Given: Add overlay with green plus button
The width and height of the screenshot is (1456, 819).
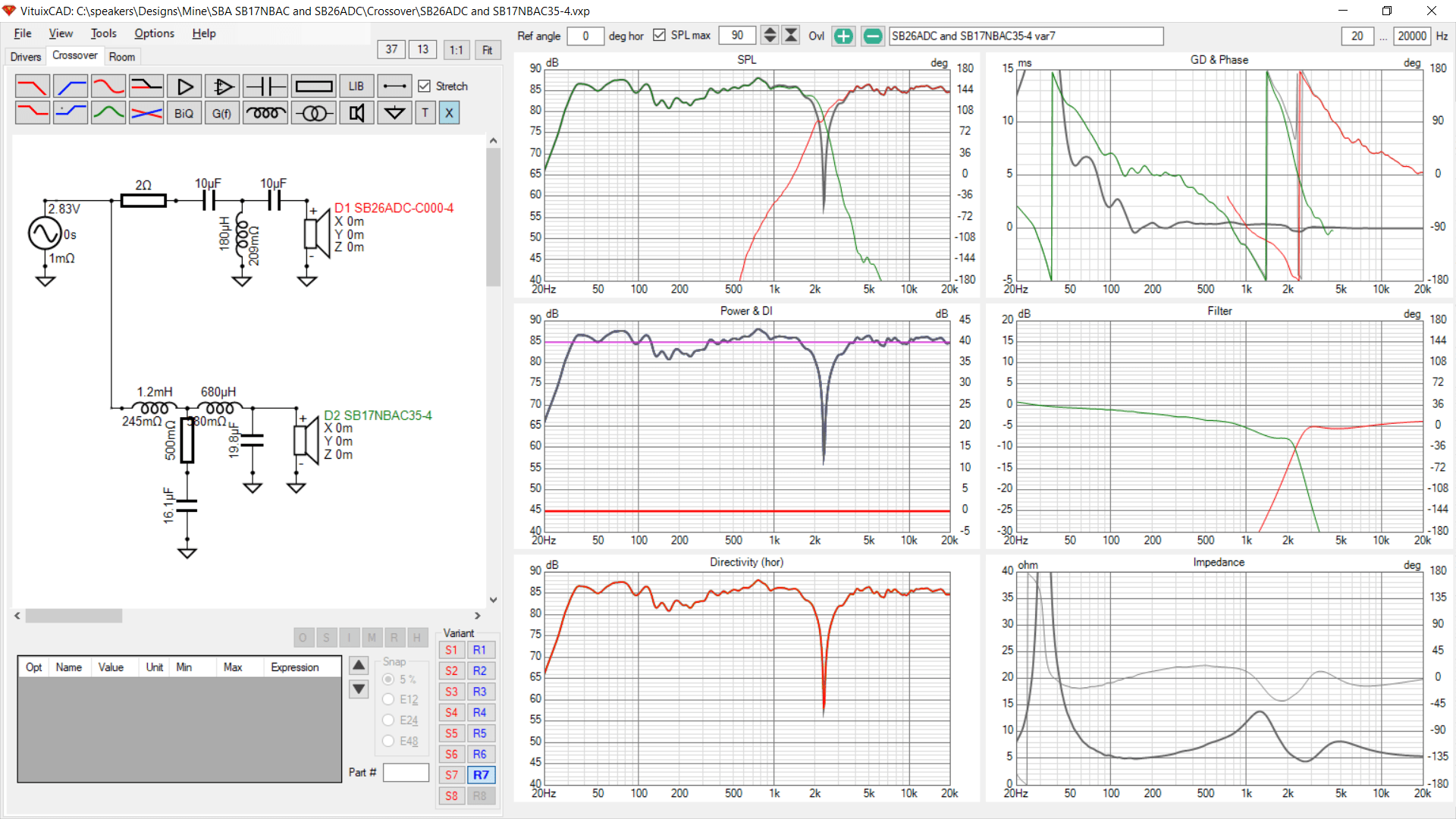Looking at the screenshot, I should [x=843, y=36].
